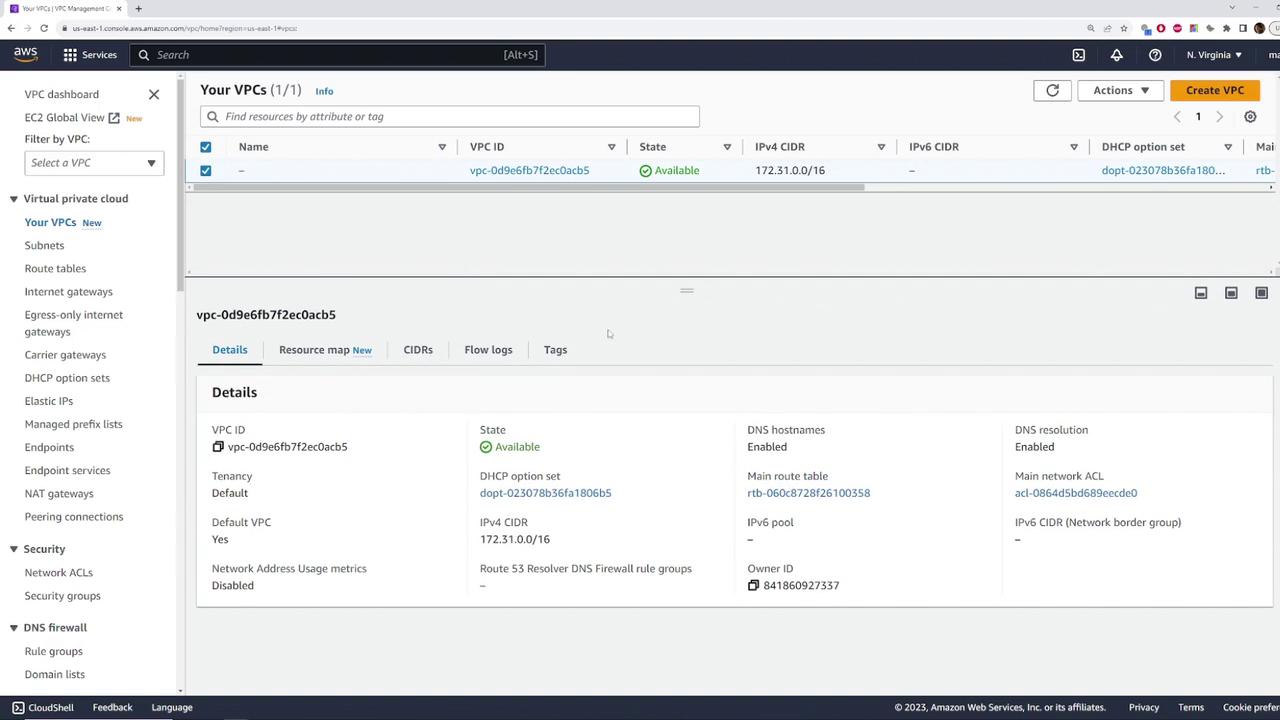This screenshot has width=1280, height=720.
Task: Close the VPC sidebar with X
Action: point(154,94)
